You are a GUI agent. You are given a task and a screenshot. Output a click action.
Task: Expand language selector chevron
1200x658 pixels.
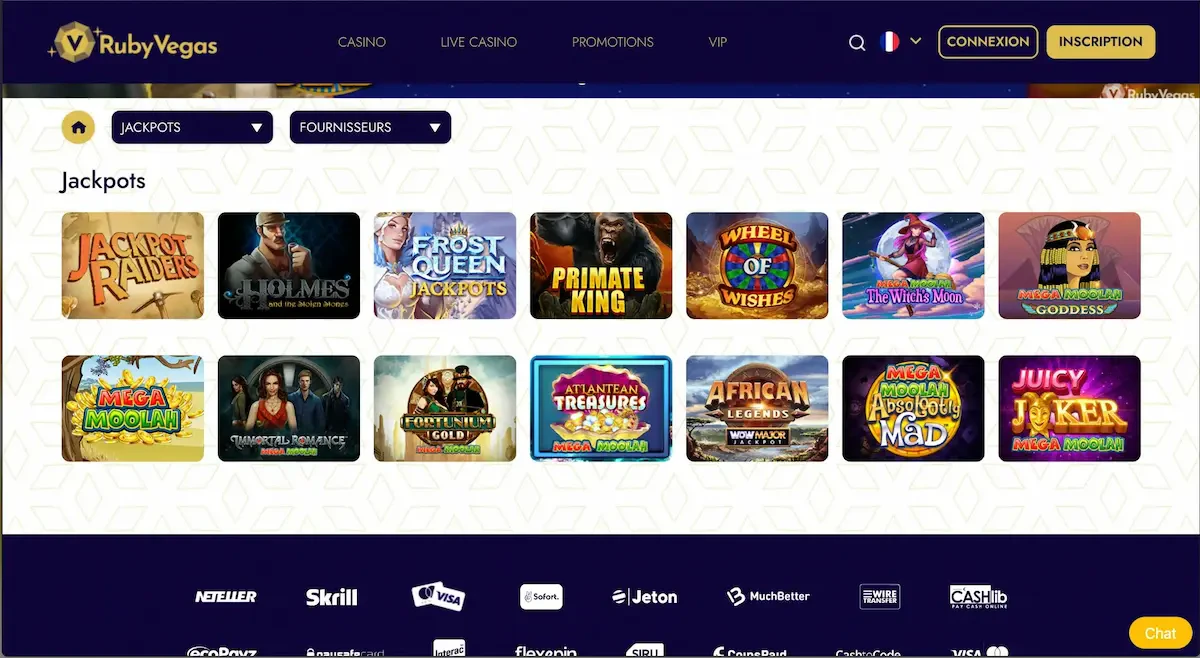(915, 42)
